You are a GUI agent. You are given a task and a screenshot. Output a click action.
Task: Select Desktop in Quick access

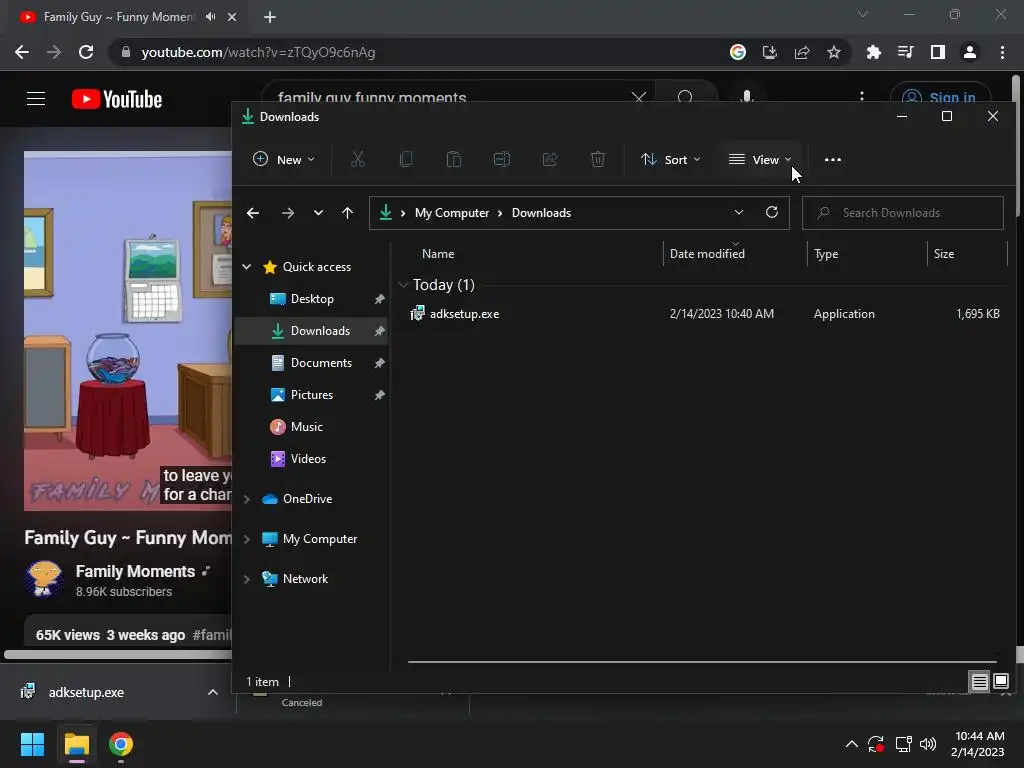click(x=311, y=299)
